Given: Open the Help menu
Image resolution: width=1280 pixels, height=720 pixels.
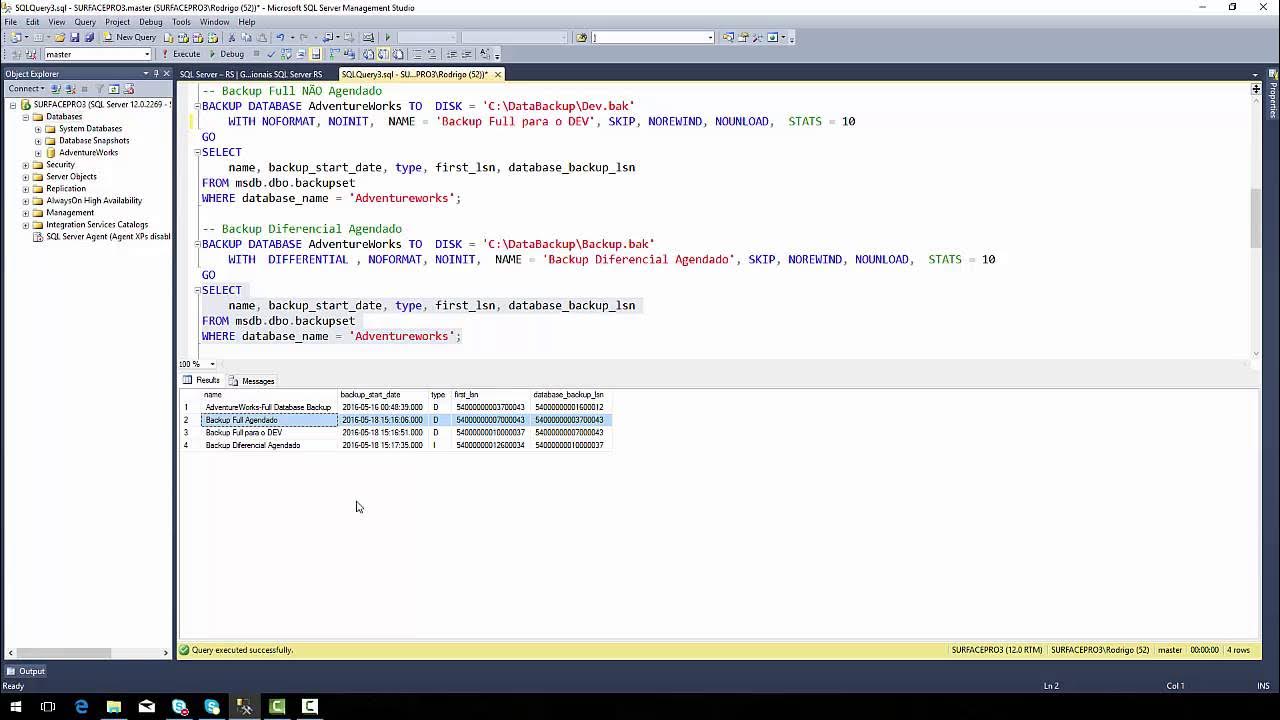Looking at the screenshot, I should [x=247, y=22].
